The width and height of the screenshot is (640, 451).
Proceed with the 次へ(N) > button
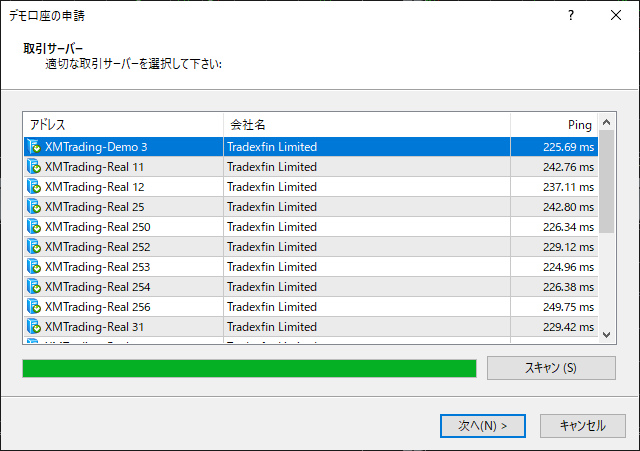(482, 426)
